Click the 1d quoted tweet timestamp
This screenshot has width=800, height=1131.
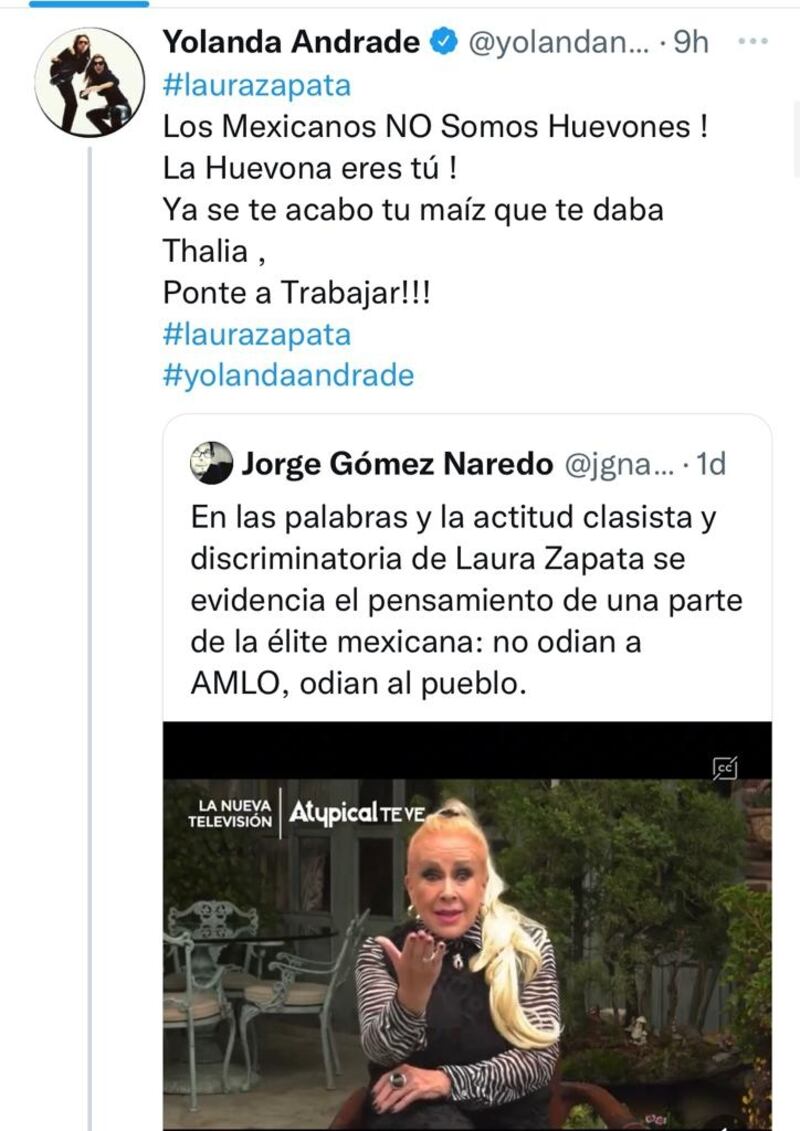[711, 464]
